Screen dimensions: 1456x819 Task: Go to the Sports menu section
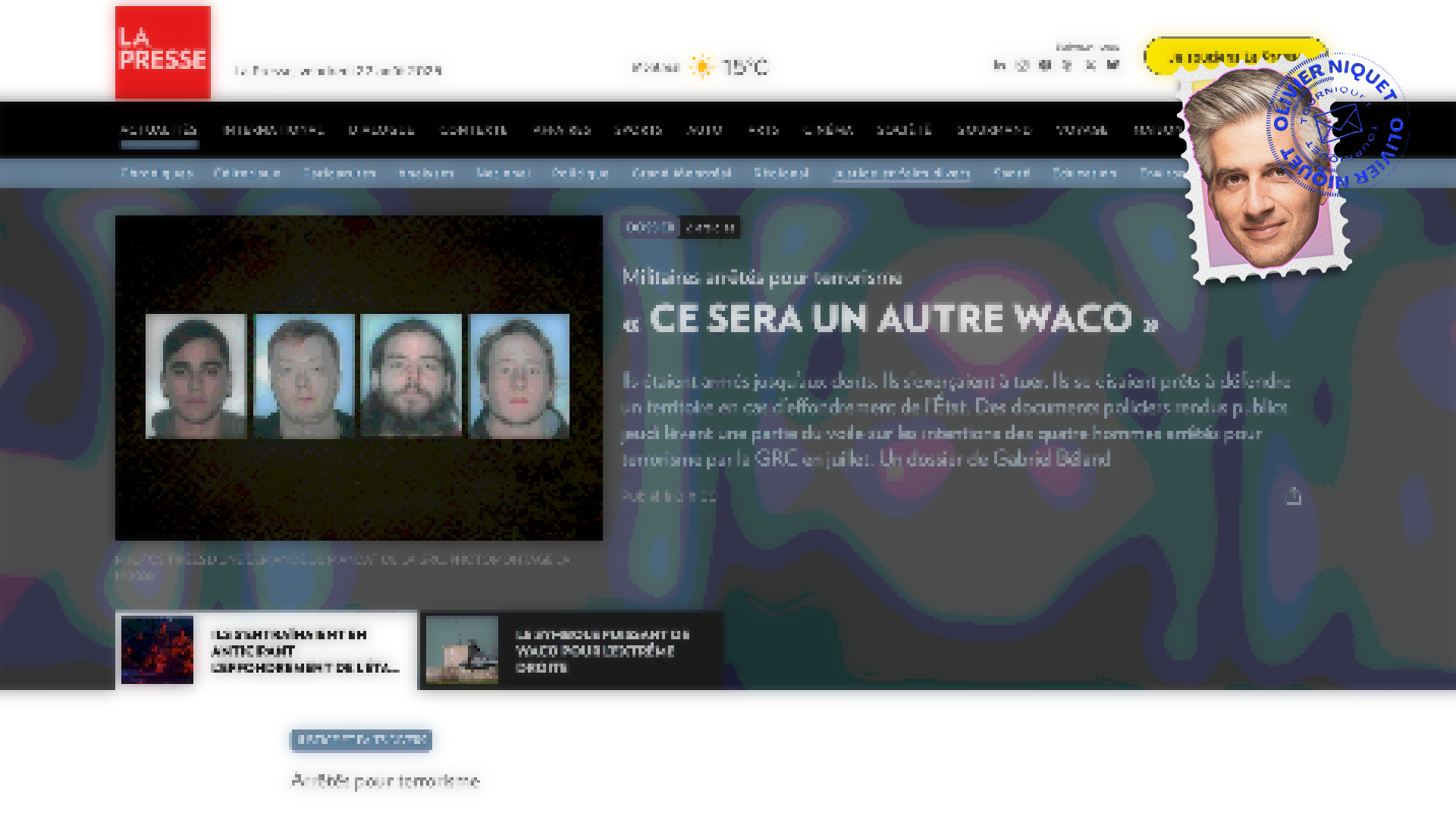tap(638, 130)
